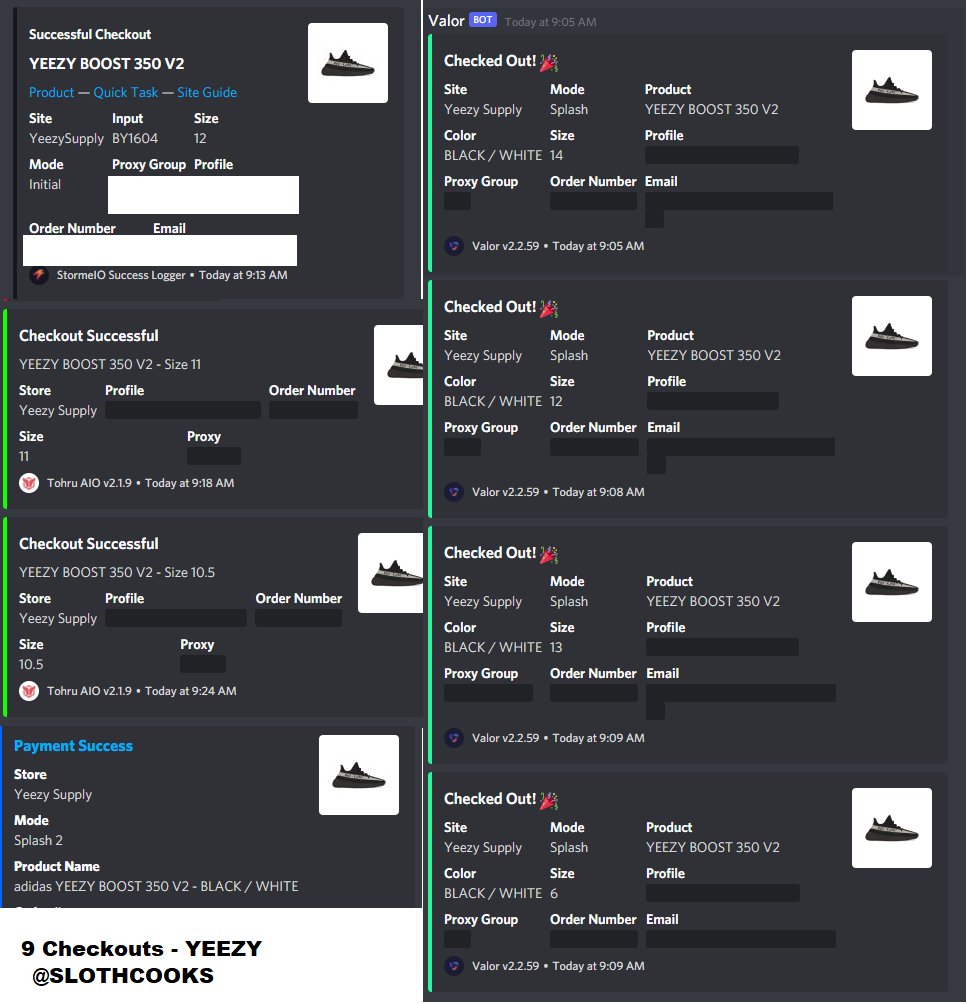Select the 'Initial' mode value
Image resolution: width=967 pixels, height=1004 pixels.
click(45, 184)
